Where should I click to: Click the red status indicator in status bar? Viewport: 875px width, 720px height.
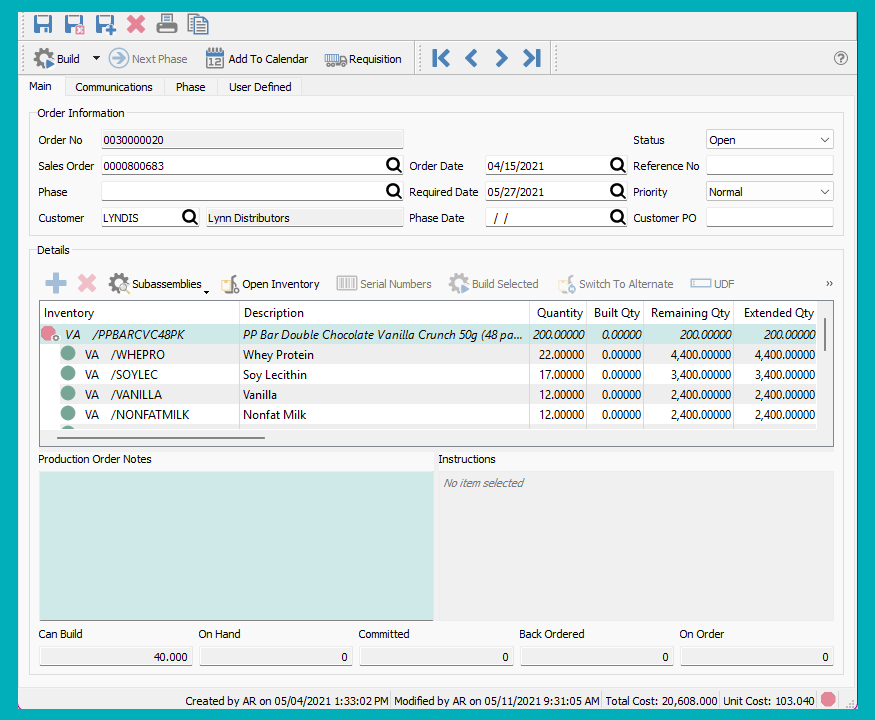point(828,699)
